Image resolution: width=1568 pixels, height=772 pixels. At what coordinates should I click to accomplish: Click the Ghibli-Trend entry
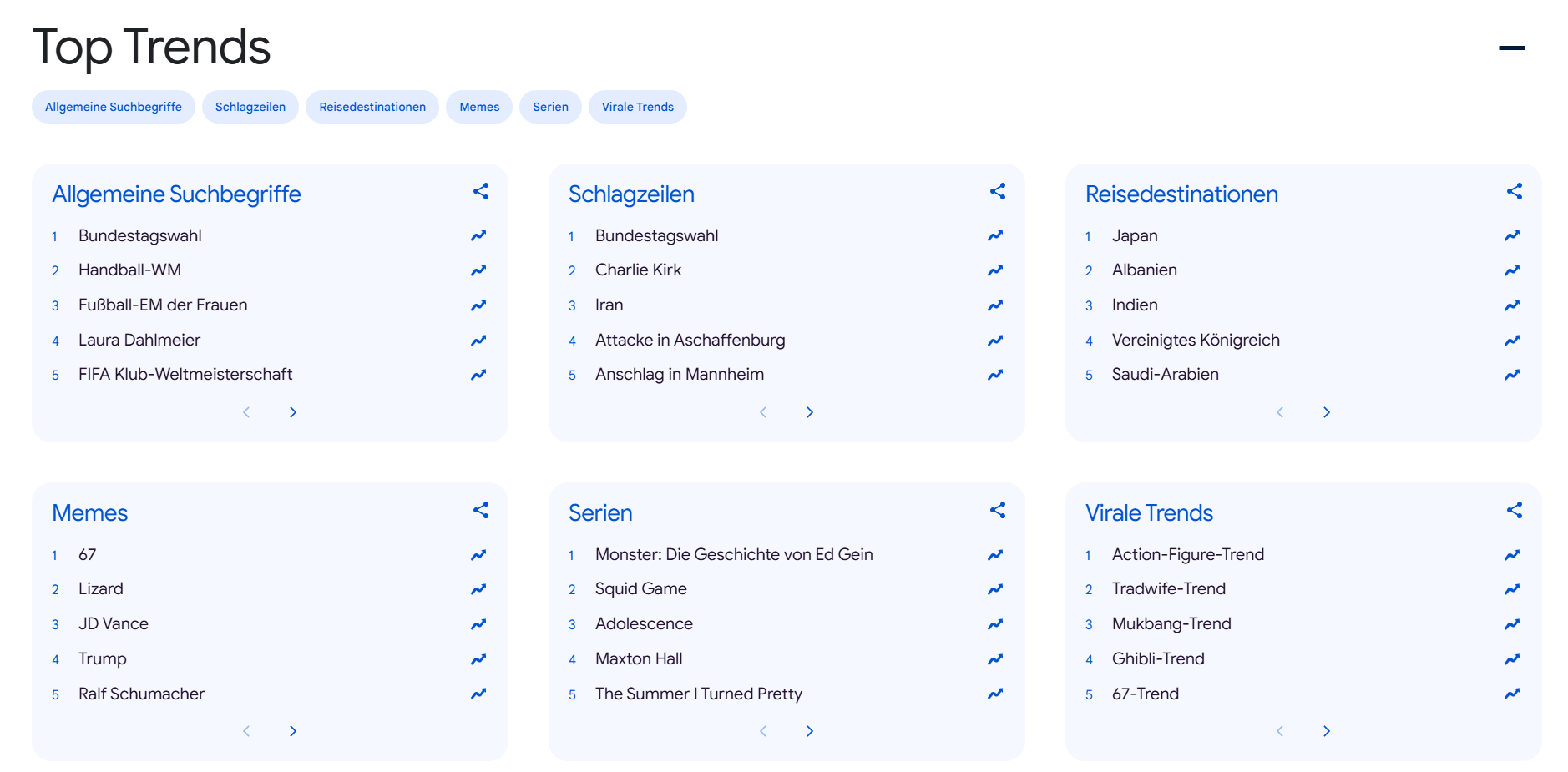coord(1157,659)
